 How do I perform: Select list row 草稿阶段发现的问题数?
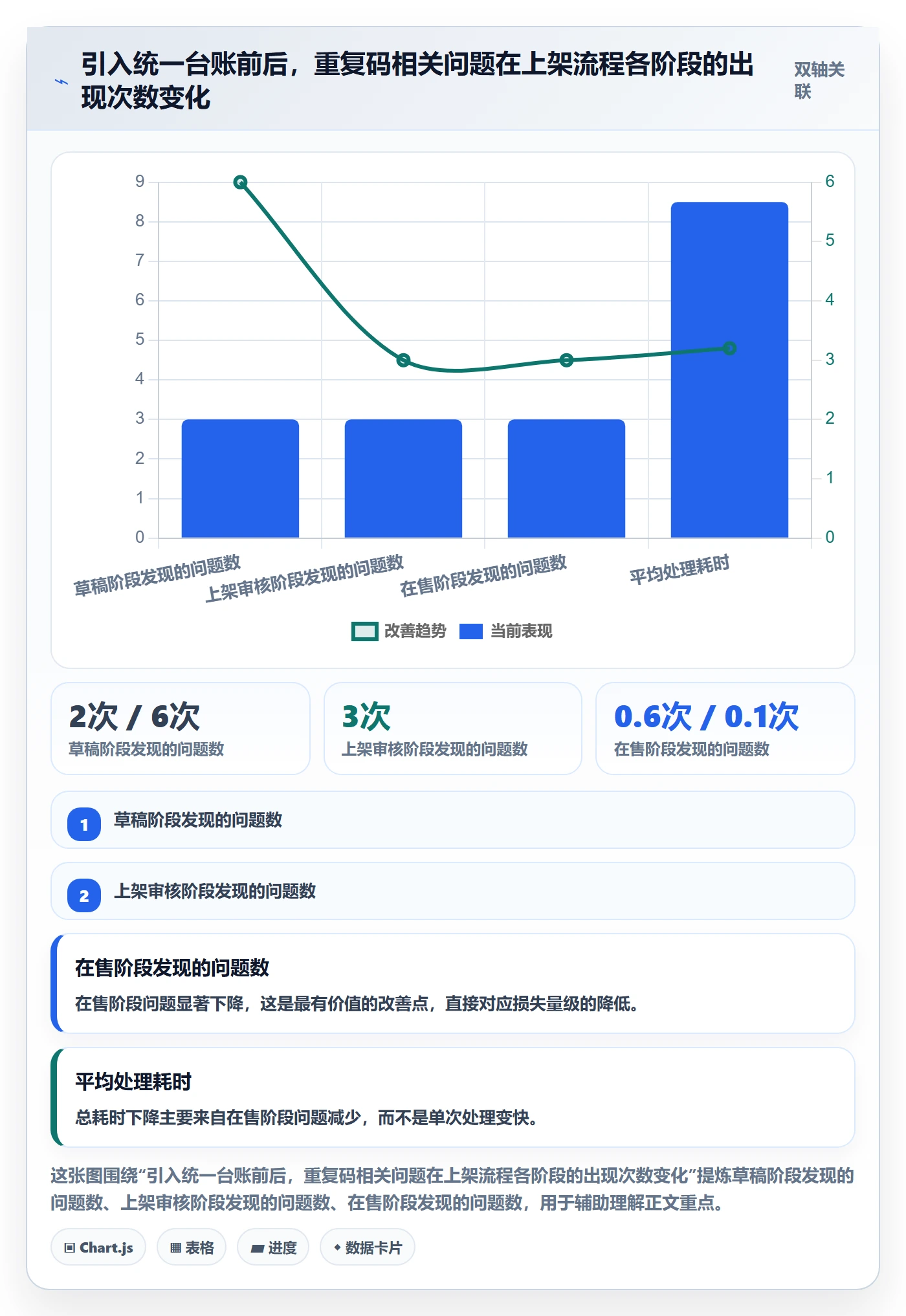tap(453, 820)
